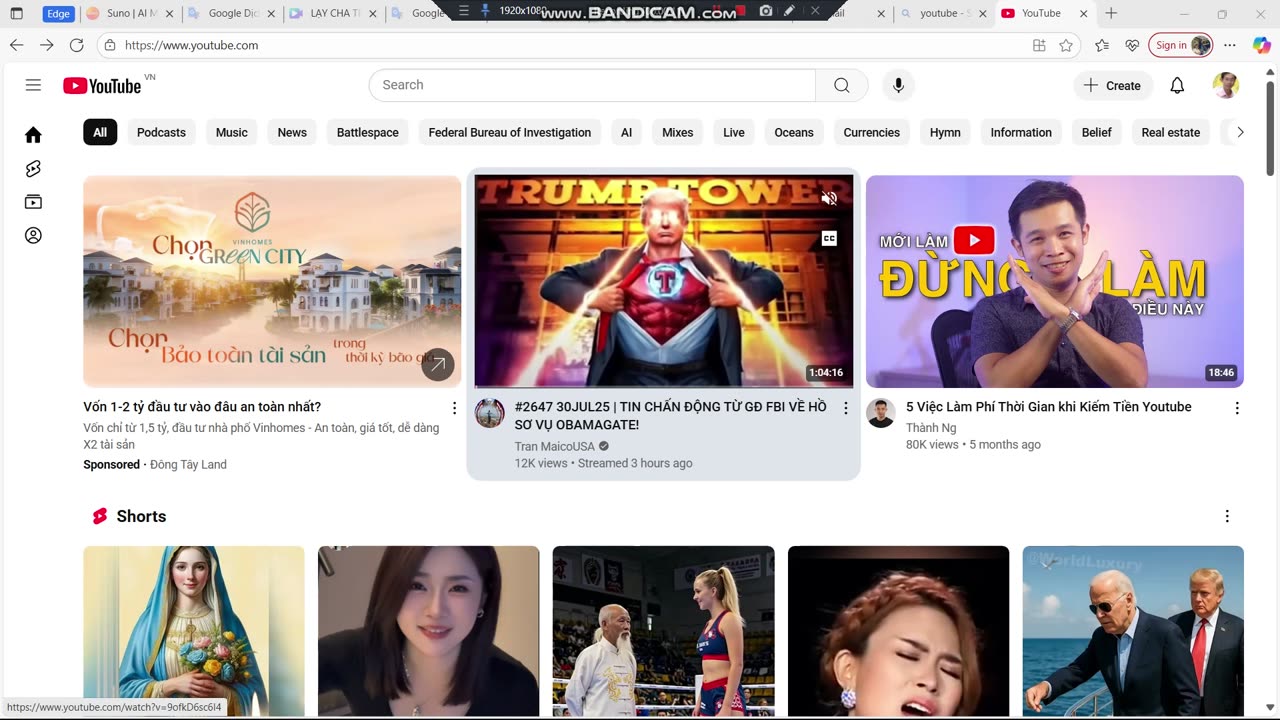The image size is (1280, 720).
Task: Show next category chips with arrow
Action: point(1240,132)
